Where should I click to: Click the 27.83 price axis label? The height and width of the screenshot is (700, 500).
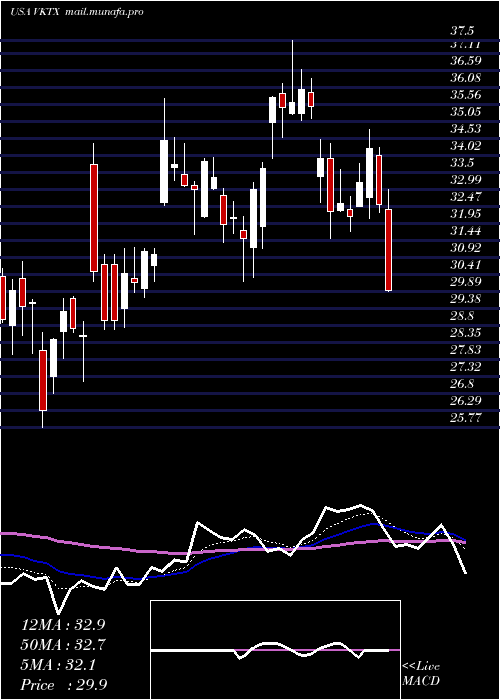pyautogui.click(x=466, y=350)
